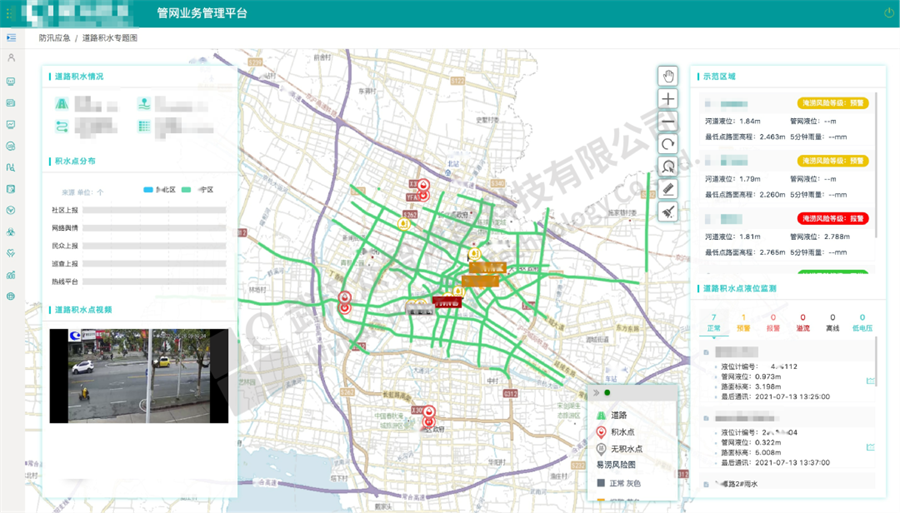Toggle the sidebar menu collapse icon
This screenshot has height=513, width=900.
pos(11,38)
